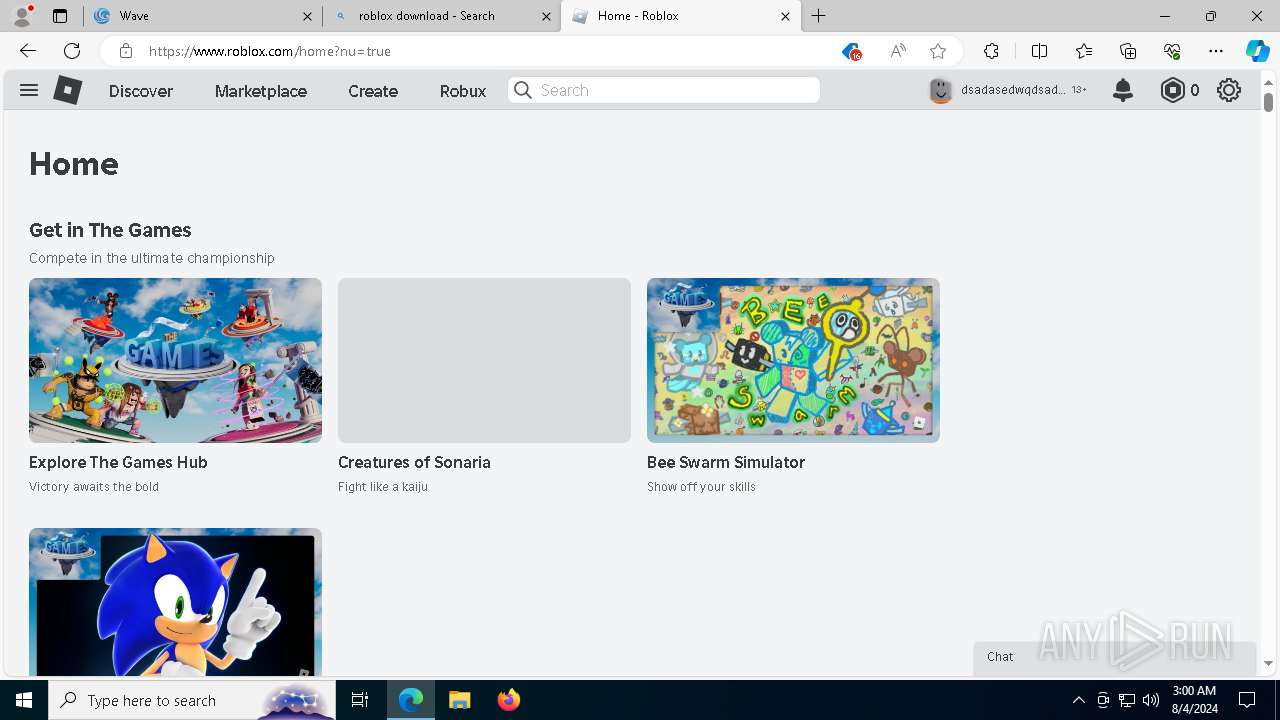Screen dimensions: 1280x720
Task: Open Edge Collections
Action: tap(1128, 51)
